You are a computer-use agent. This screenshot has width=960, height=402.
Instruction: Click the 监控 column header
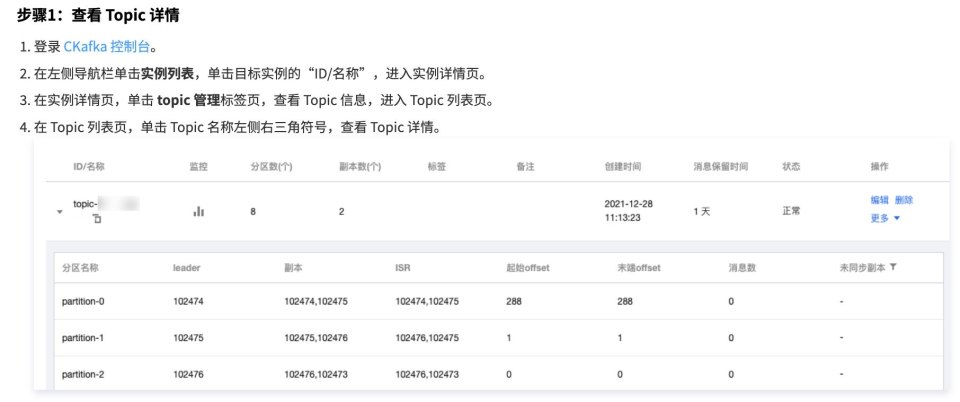tap(198, 166)
